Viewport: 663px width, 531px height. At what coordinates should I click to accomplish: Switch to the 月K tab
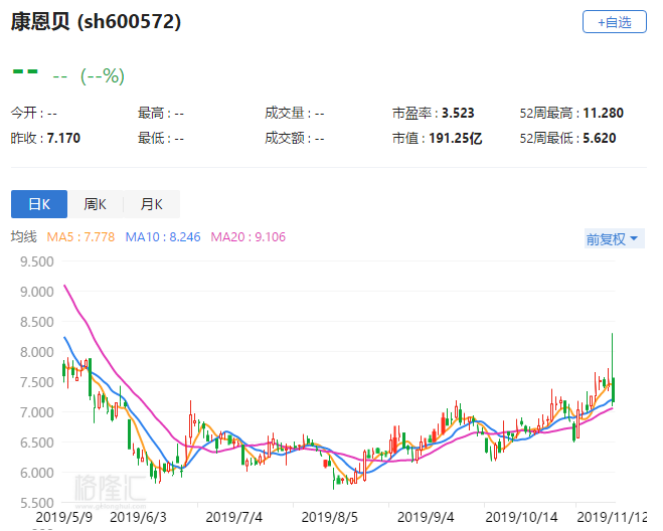tap(152, 204)
